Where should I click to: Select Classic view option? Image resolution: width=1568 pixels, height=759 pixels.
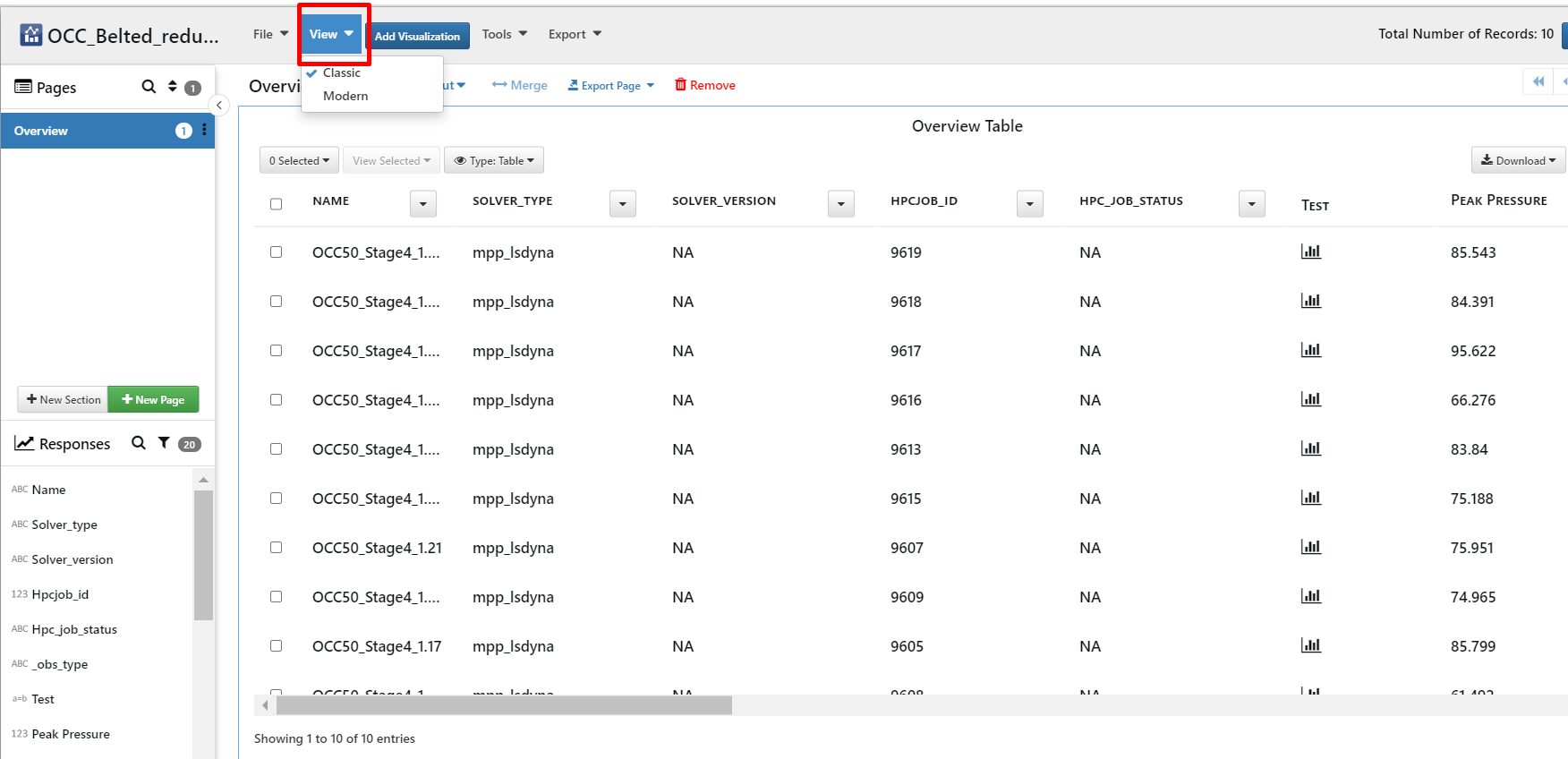click(x=342, y=72)
